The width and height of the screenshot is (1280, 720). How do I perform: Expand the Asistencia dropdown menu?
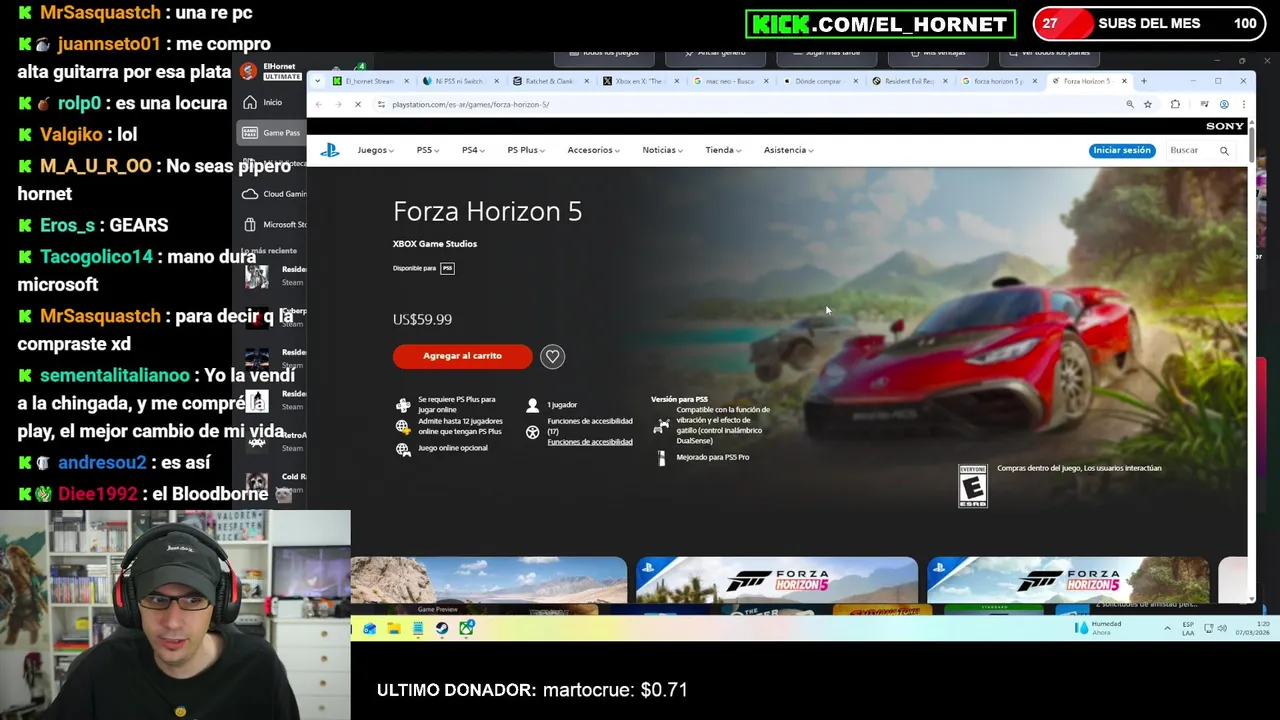[788, 150]
